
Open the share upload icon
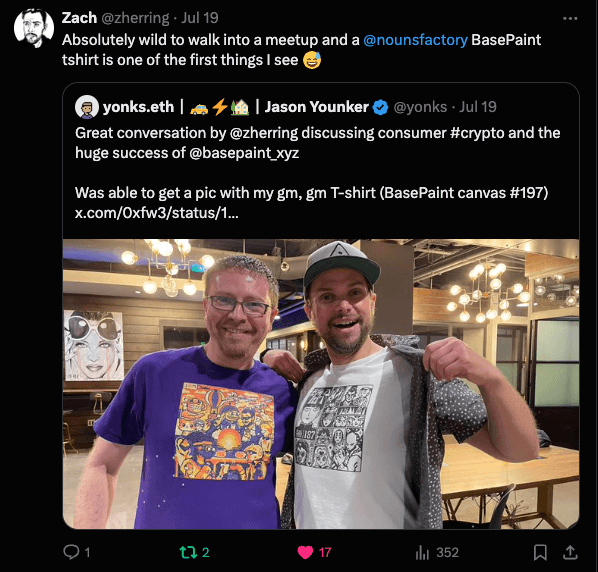[570, 552]
